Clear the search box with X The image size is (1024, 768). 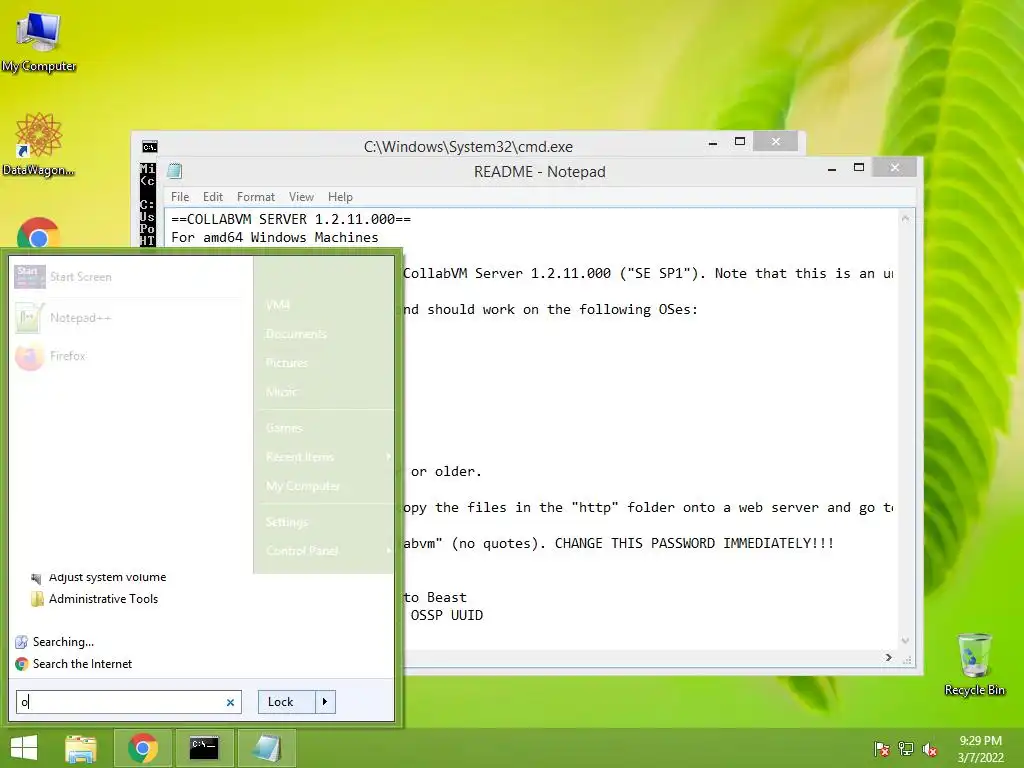(x=230, y=703)
